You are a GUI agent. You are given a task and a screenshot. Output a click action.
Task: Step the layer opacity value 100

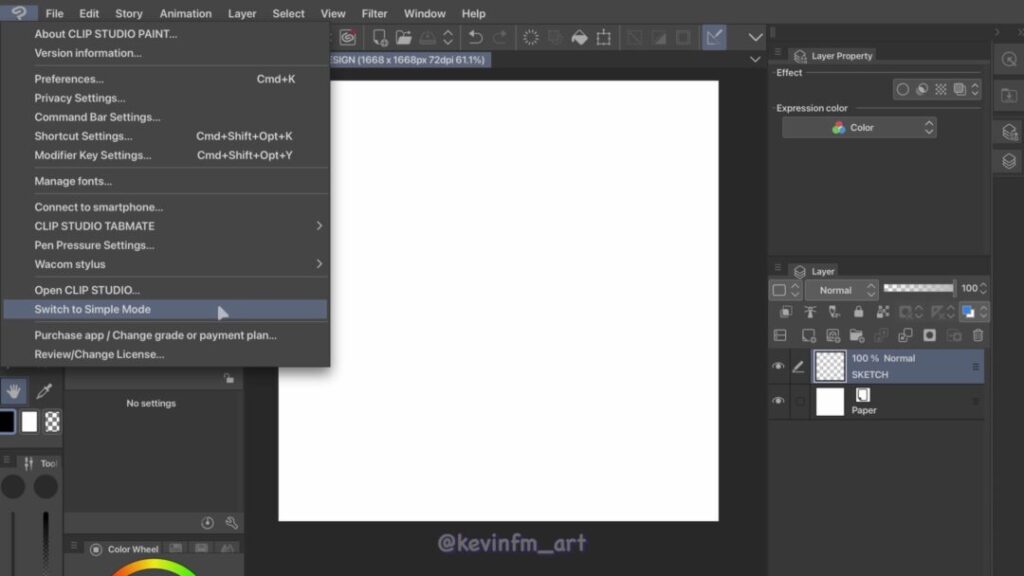(x=983, y=288)
